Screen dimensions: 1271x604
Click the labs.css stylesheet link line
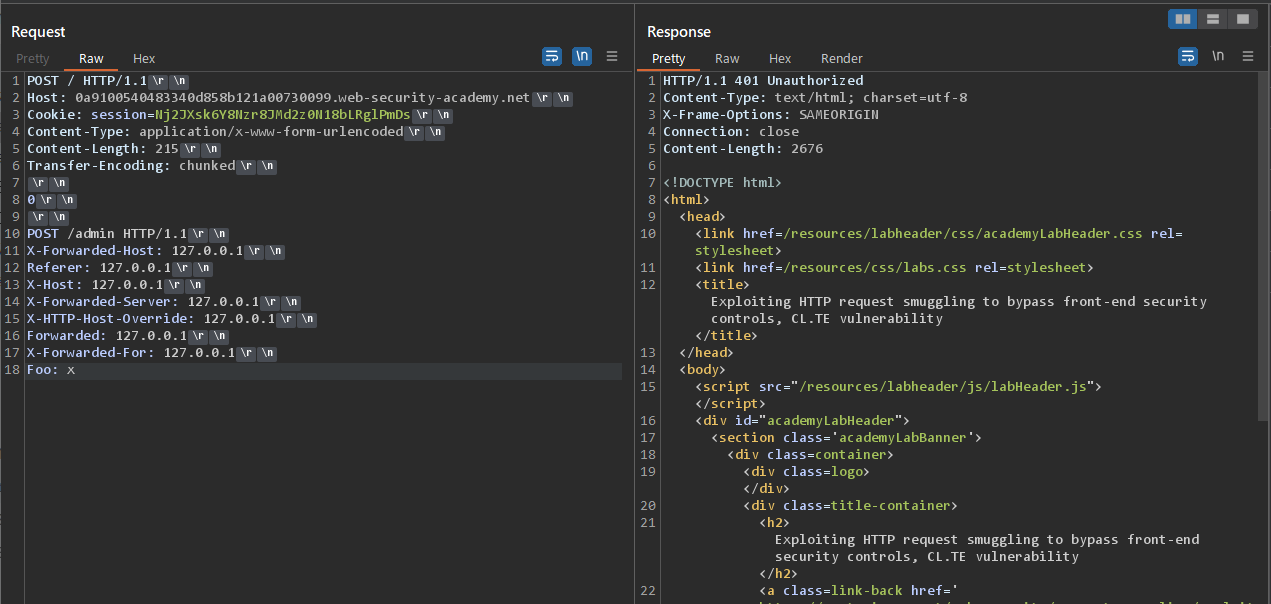point(894,268)
